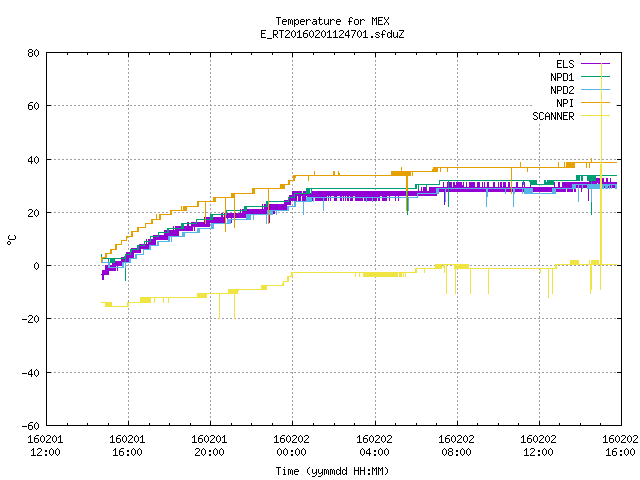Click the ELS legend label
This screenshot has width=640, height=480.
click(565, 64)
